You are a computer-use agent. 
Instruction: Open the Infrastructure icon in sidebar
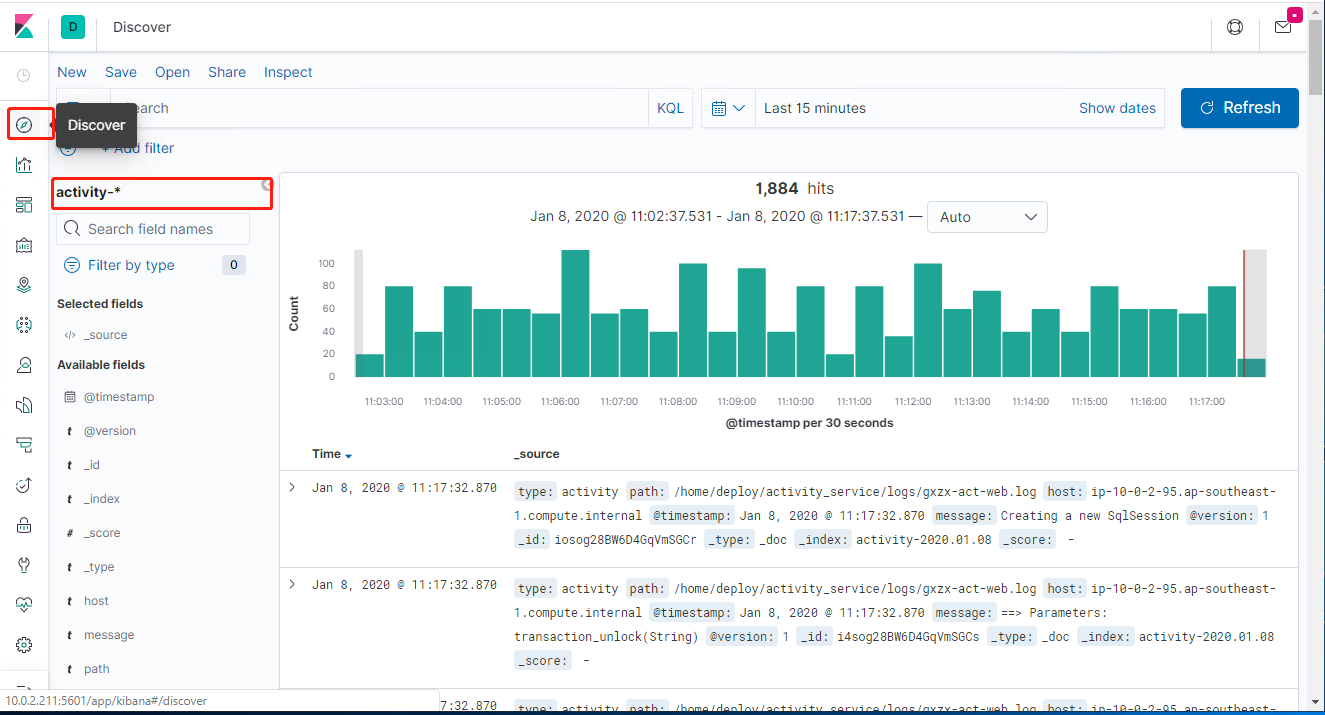(24, 365)
